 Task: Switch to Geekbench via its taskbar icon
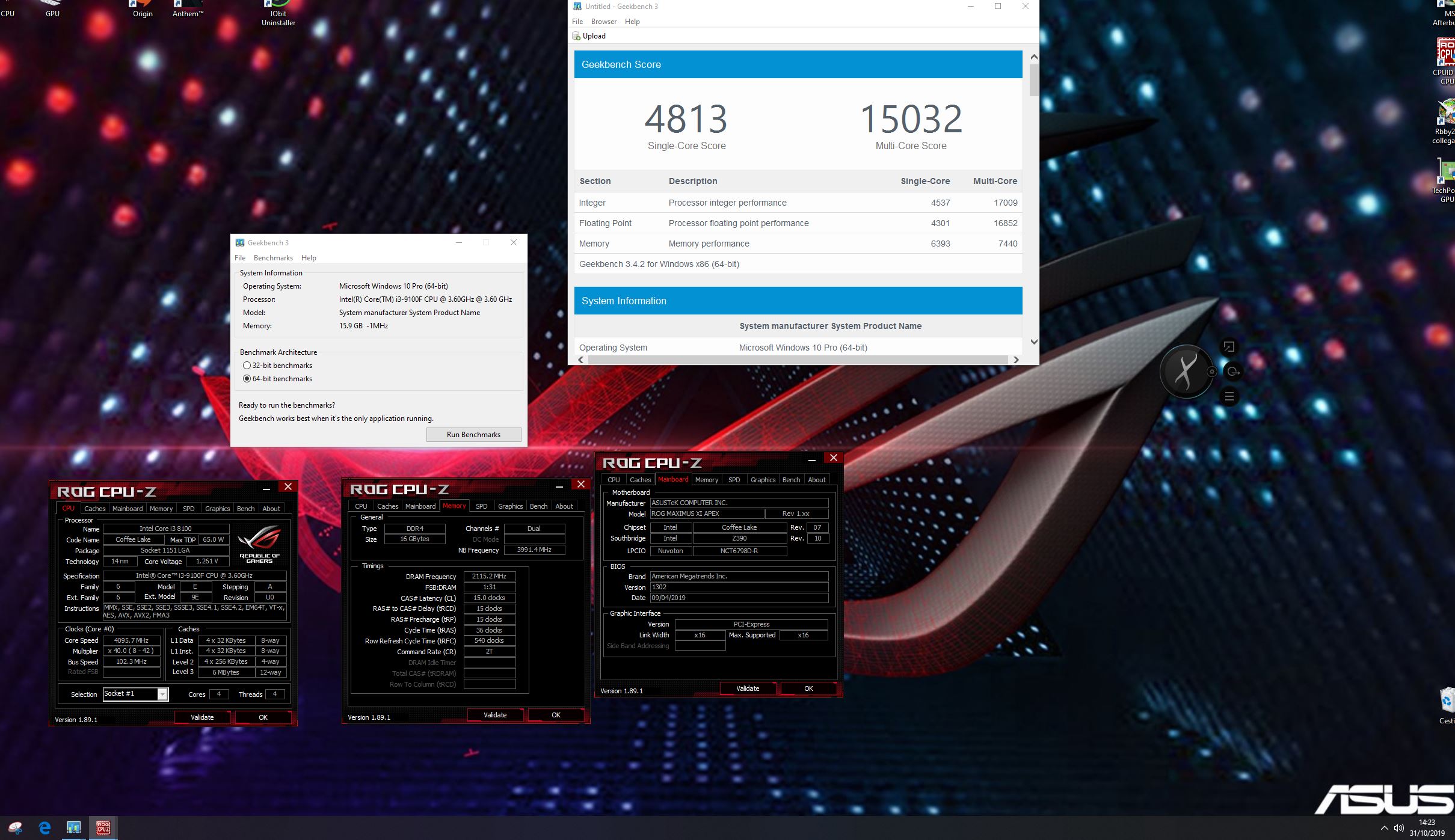click(x=74, y=828)
